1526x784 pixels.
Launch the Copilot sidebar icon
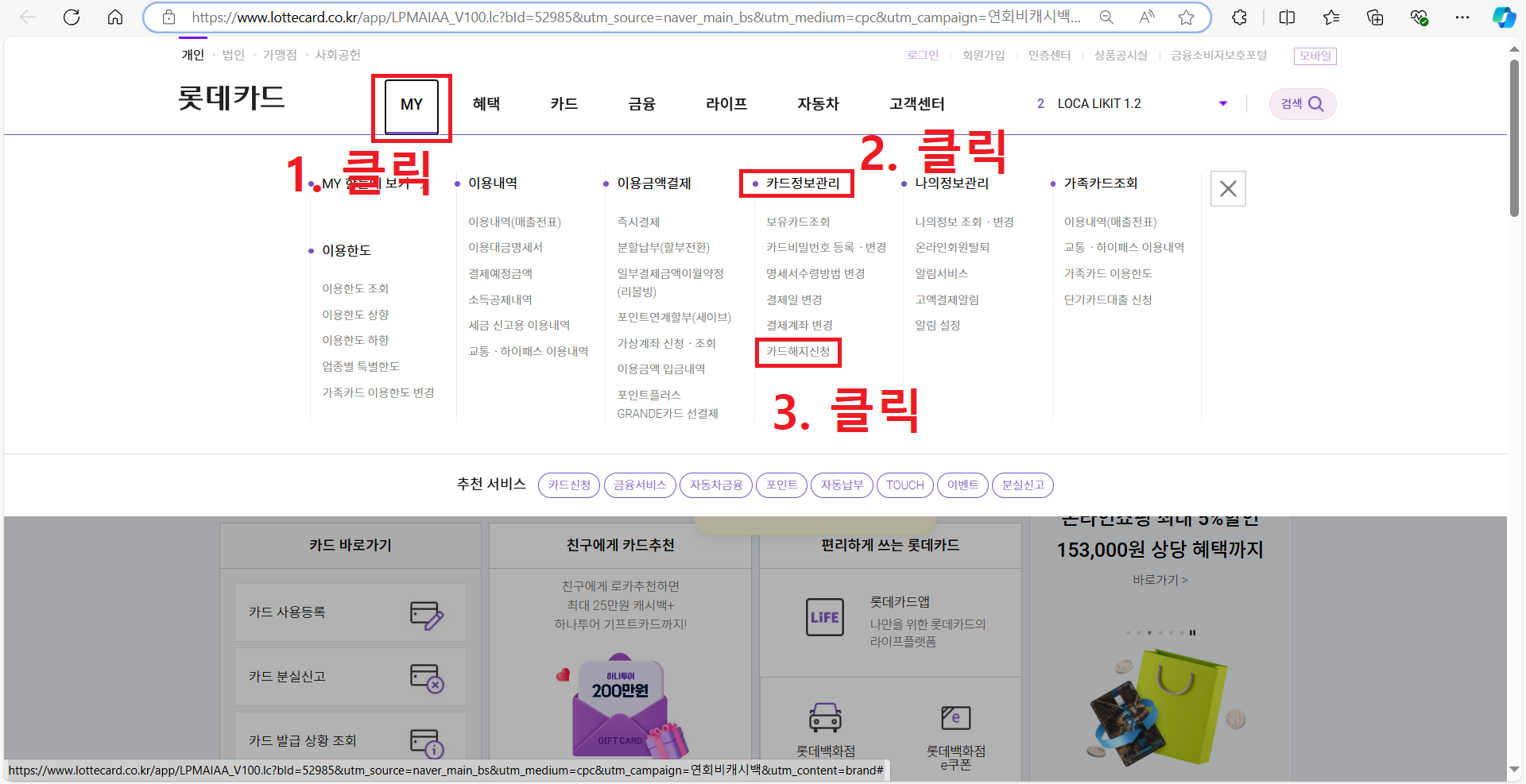1504,17
